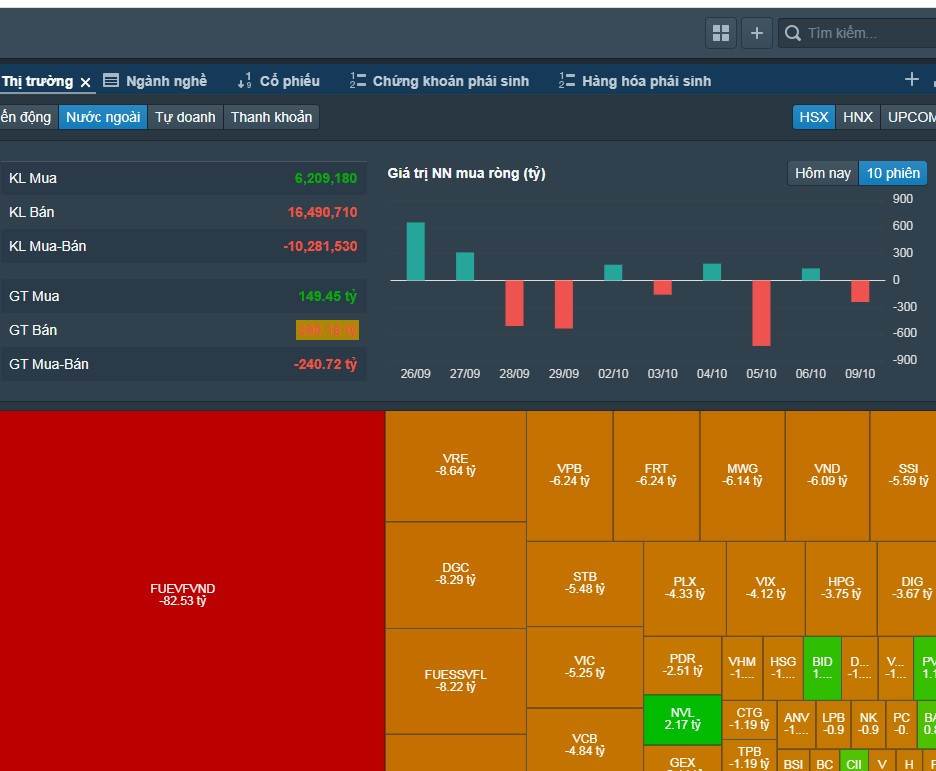The height and width of the screenshot is (771, 936).
Task: Click the plus button beside the search box
Action: pyautogui.click(x=756, y=33)
